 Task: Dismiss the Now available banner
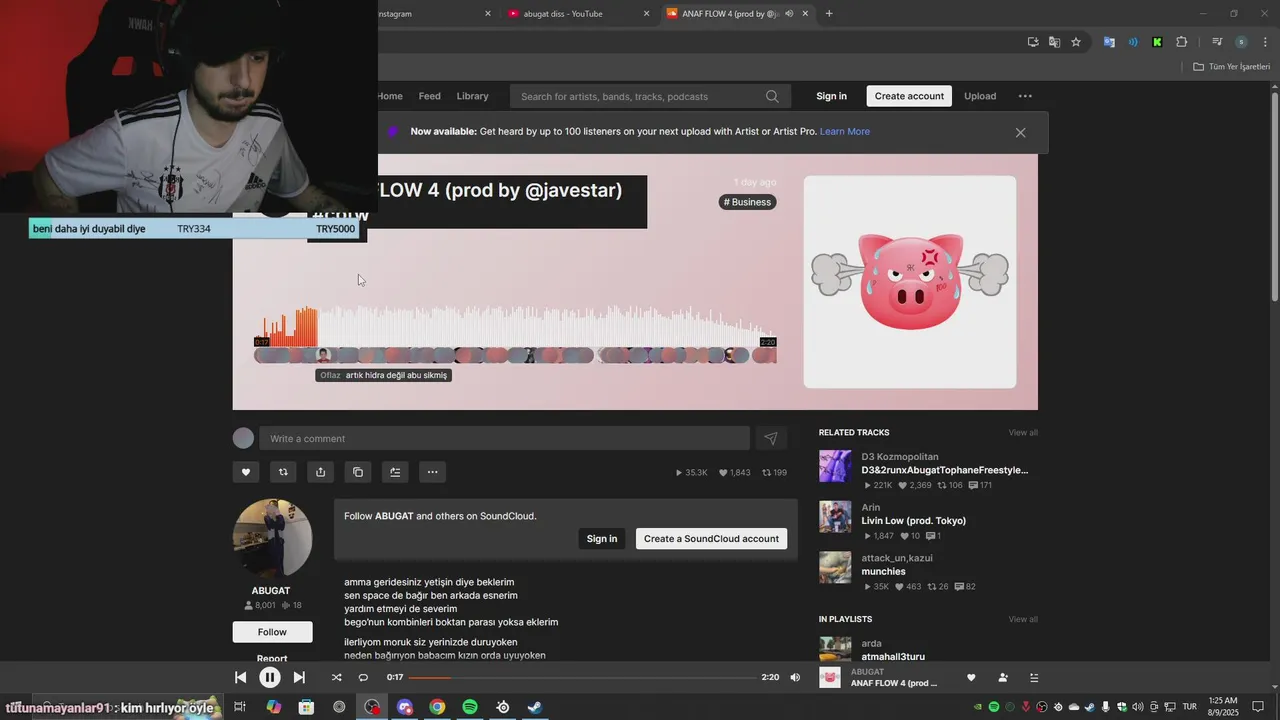pos(1020,132)
